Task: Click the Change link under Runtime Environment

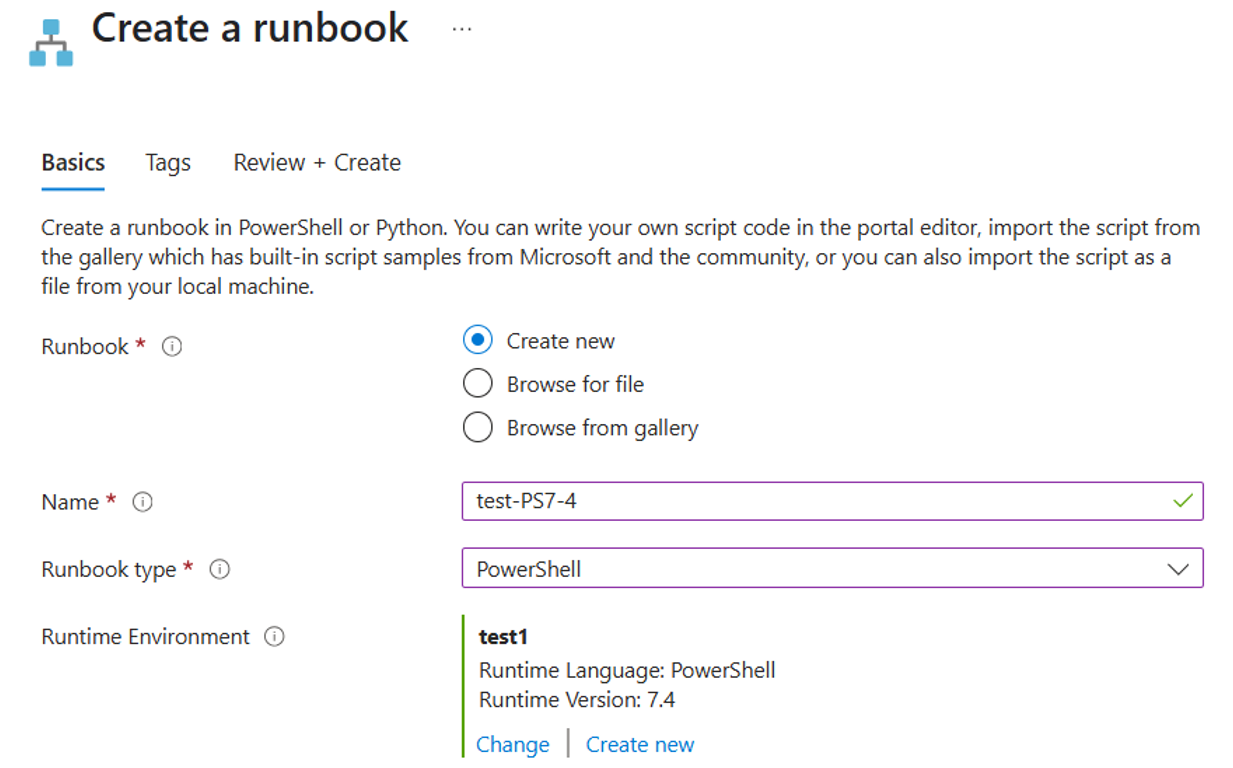Action: click(x=512, y=744)
